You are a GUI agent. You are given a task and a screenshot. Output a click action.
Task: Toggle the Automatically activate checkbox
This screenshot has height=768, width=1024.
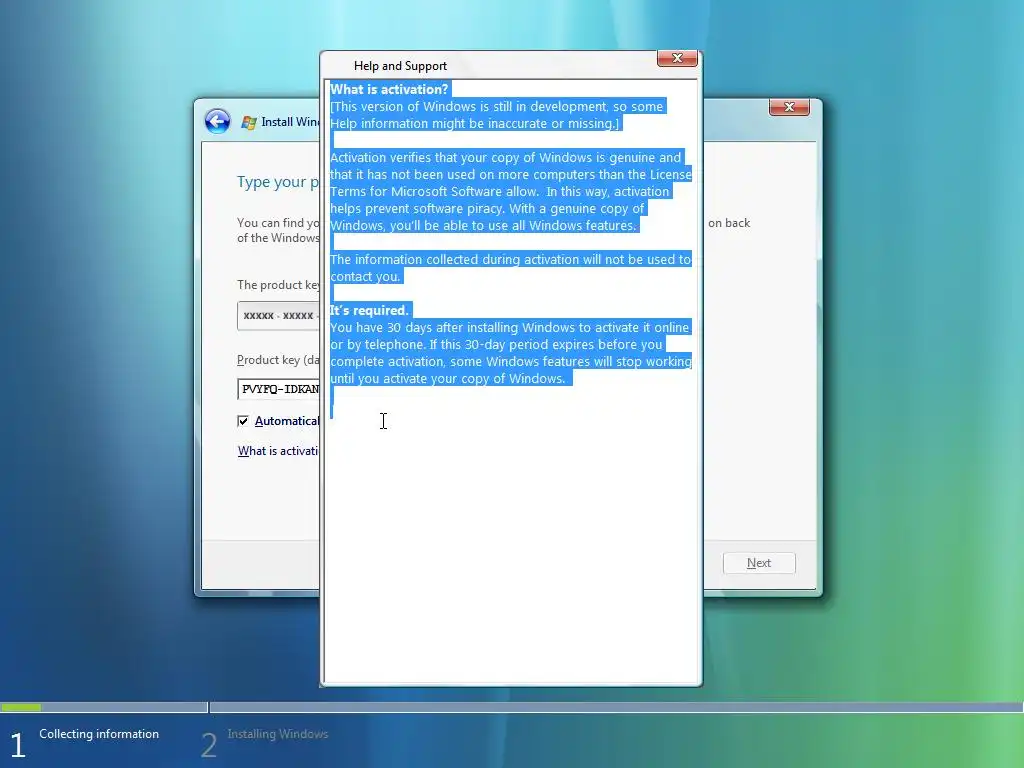pos(243,421)
